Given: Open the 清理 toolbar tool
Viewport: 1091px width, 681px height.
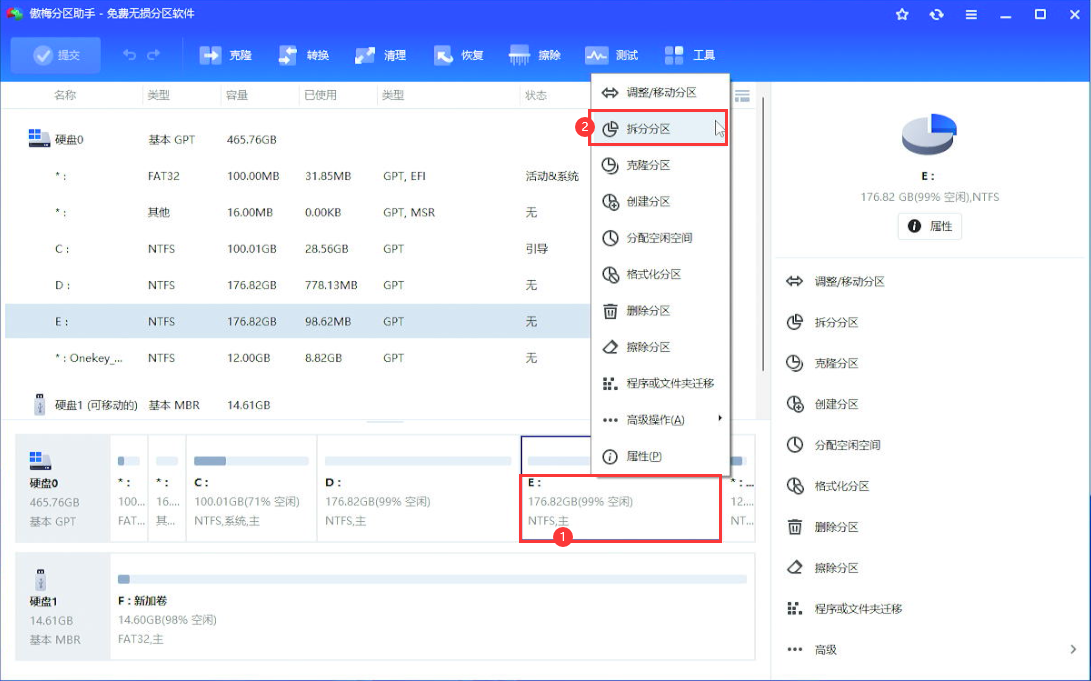Looking at the screenshot, I should 381,55.
